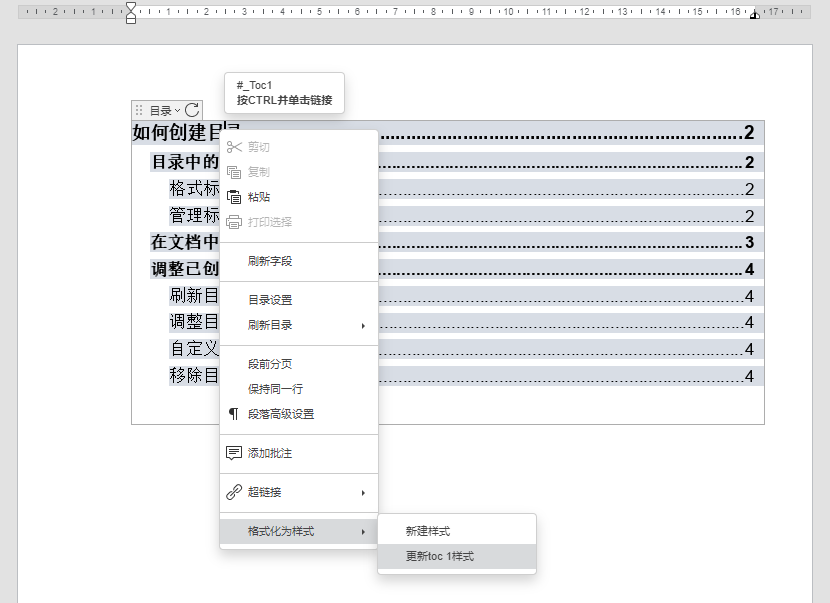Click the clipboard icon beside 粘贴
830x603 pixels.
[234, 197]
